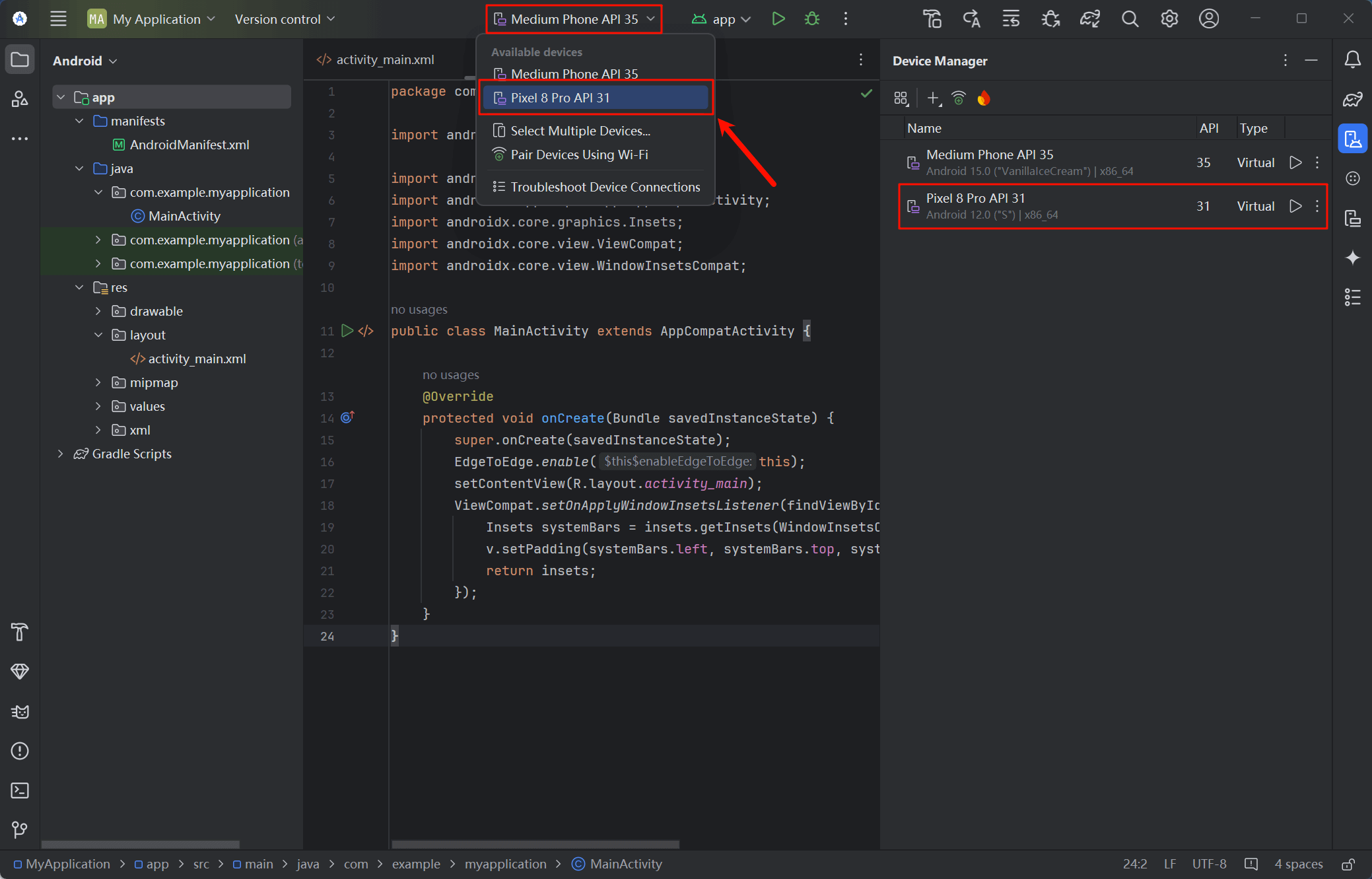Image resolution: width=1372 pixels, height=879 pixels.
Task: Open the Problems tool window icon
Action: point(20,751)
